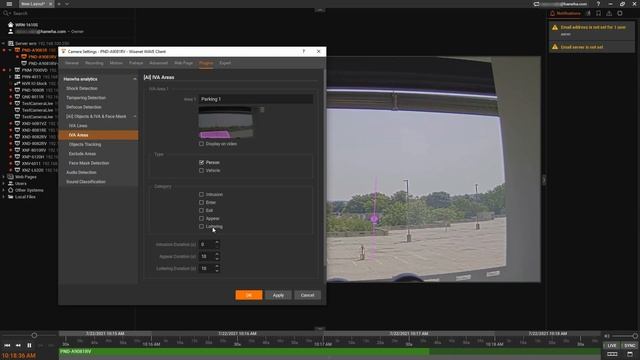Pause playback with the pause button

click(x=29, y=345)
